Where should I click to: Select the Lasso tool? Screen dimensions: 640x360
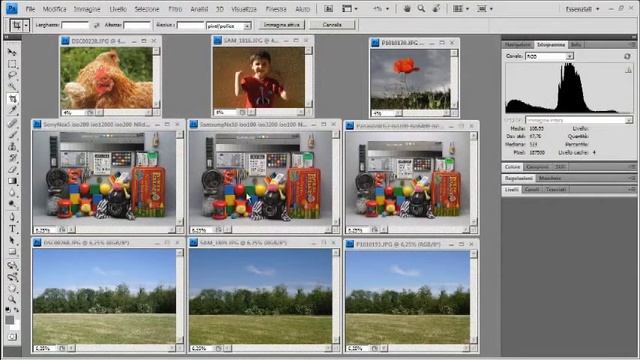point(12,76)
